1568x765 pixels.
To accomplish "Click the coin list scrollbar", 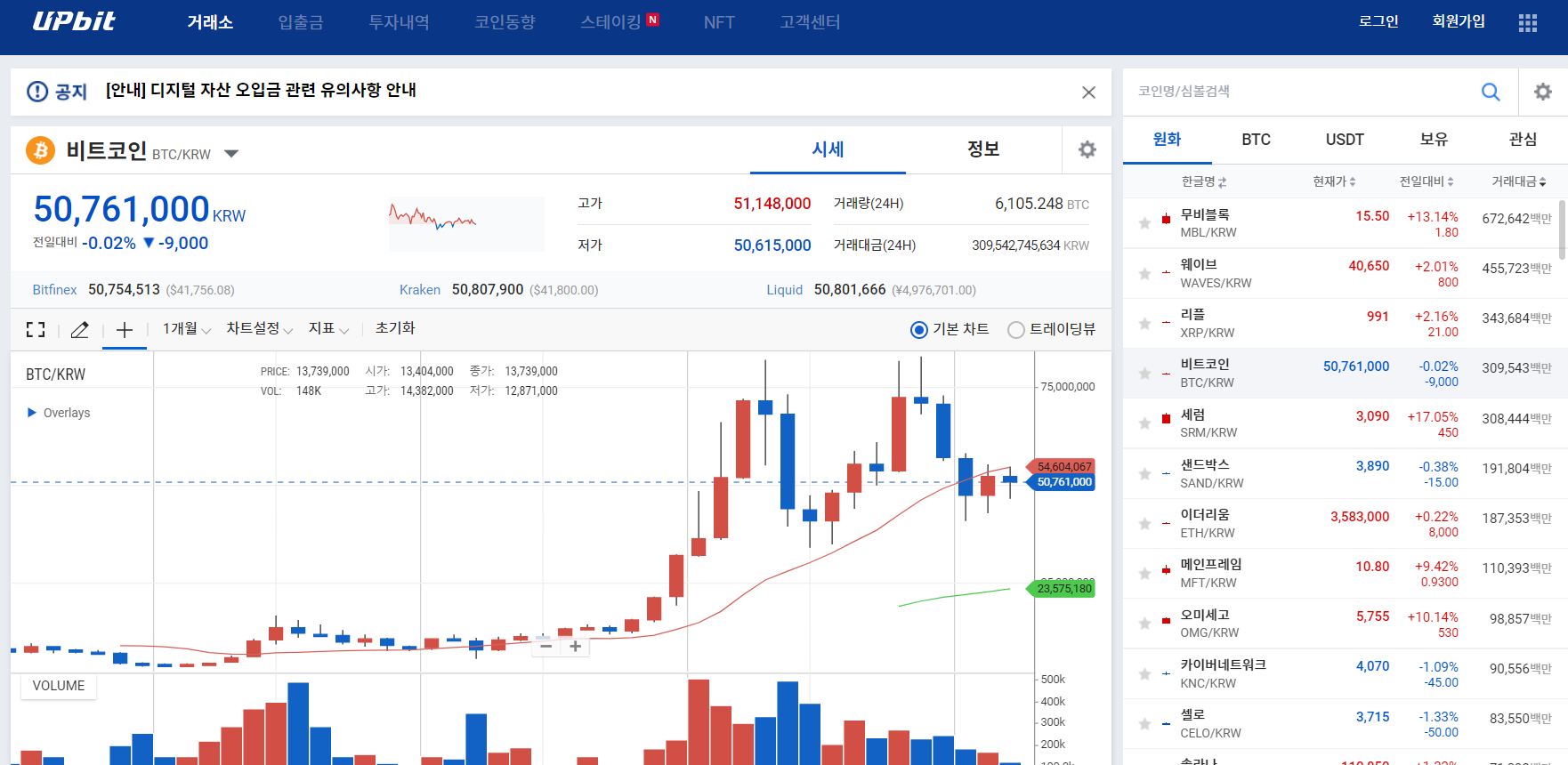I will point(1562,229).
